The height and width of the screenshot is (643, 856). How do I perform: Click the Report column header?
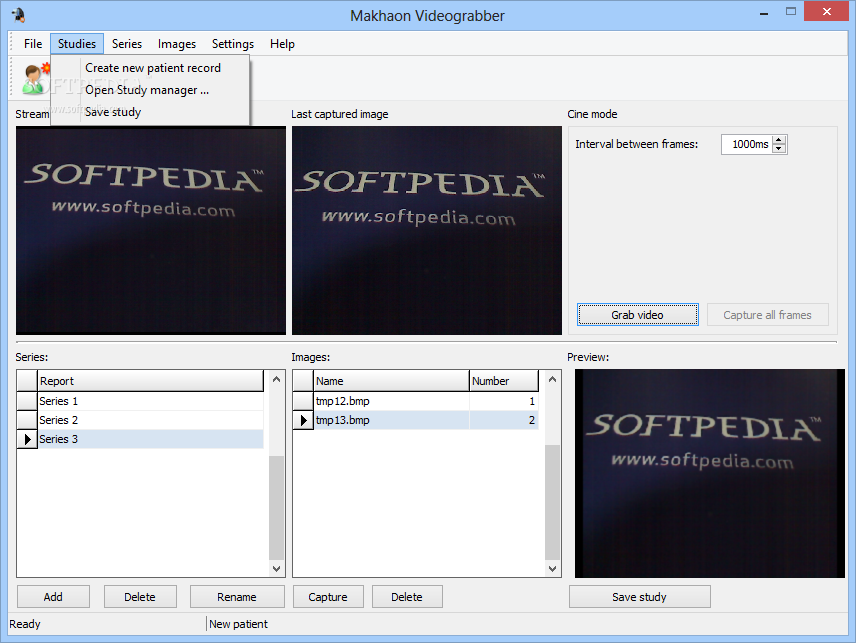coord(151,381)
